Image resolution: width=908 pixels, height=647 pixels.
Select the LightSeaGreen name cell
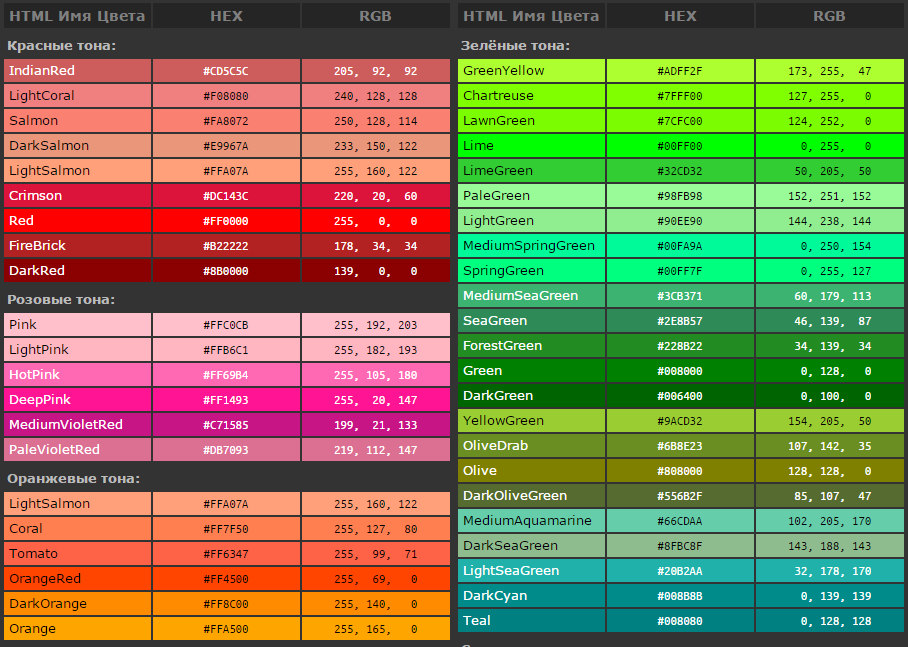pos(532,571)
